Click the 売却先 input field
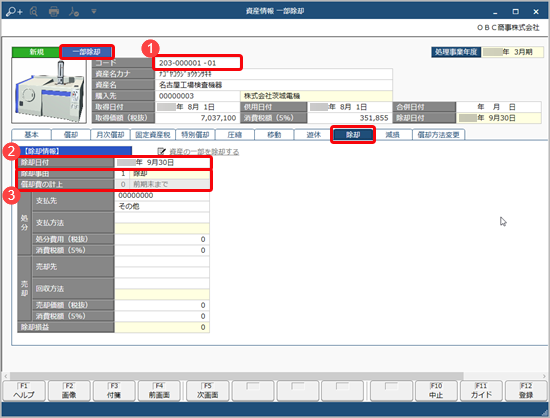 [x=162, y=261]
